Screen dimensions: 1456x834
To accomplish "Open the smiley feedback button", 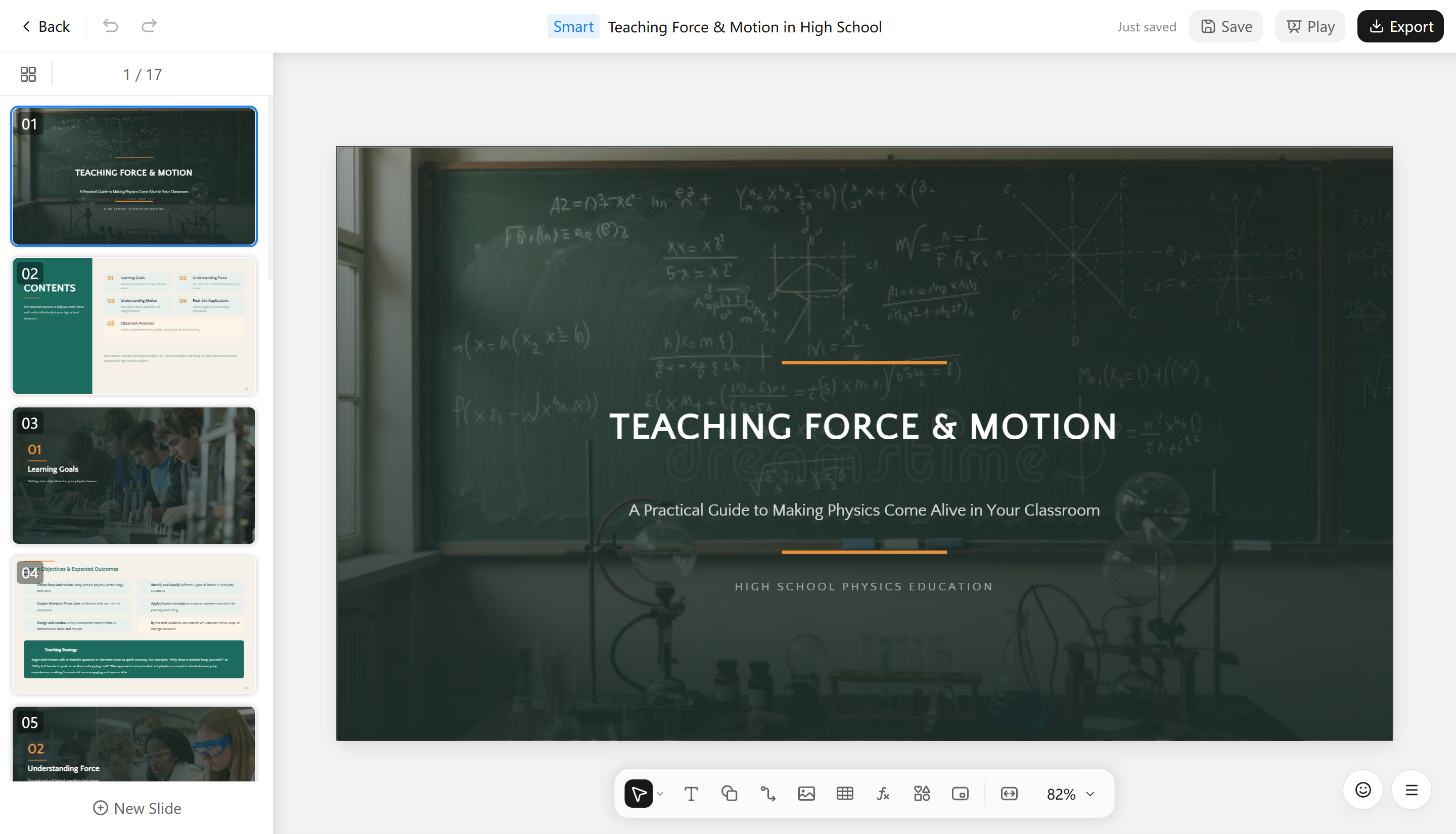I will 1363,790.
